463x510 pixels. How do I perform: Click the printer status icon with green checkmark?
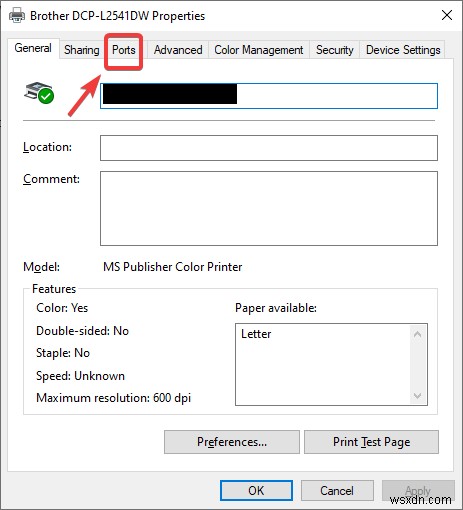(x=39, y=92)
